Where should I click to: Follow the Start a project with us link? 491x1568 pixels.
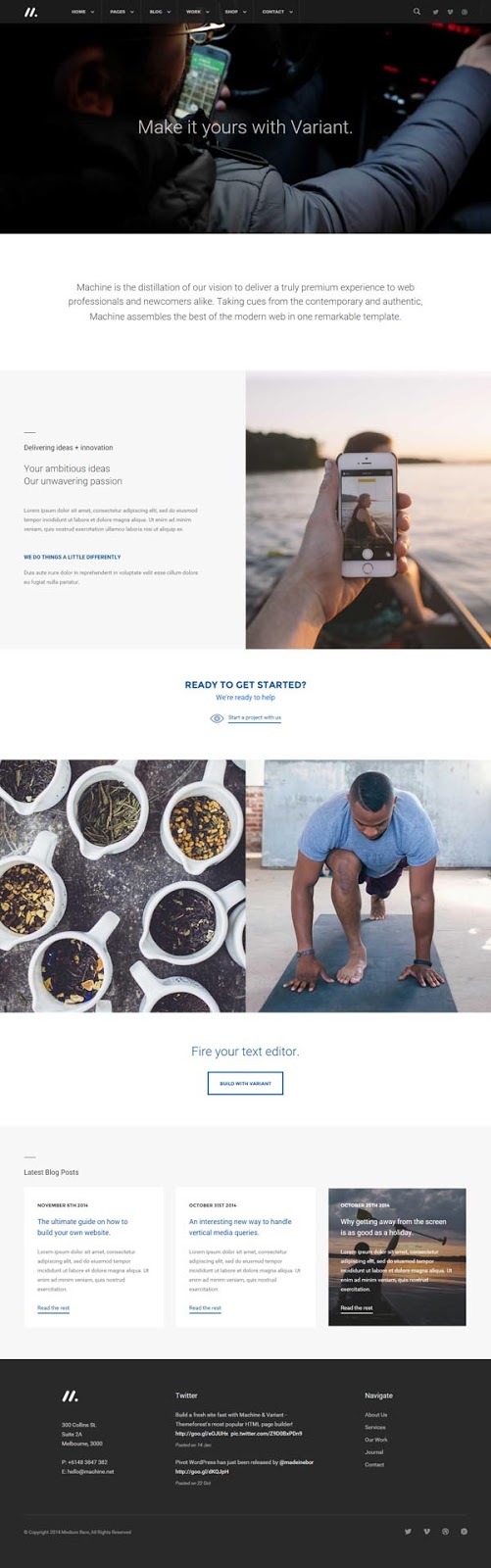coord(255,717)
